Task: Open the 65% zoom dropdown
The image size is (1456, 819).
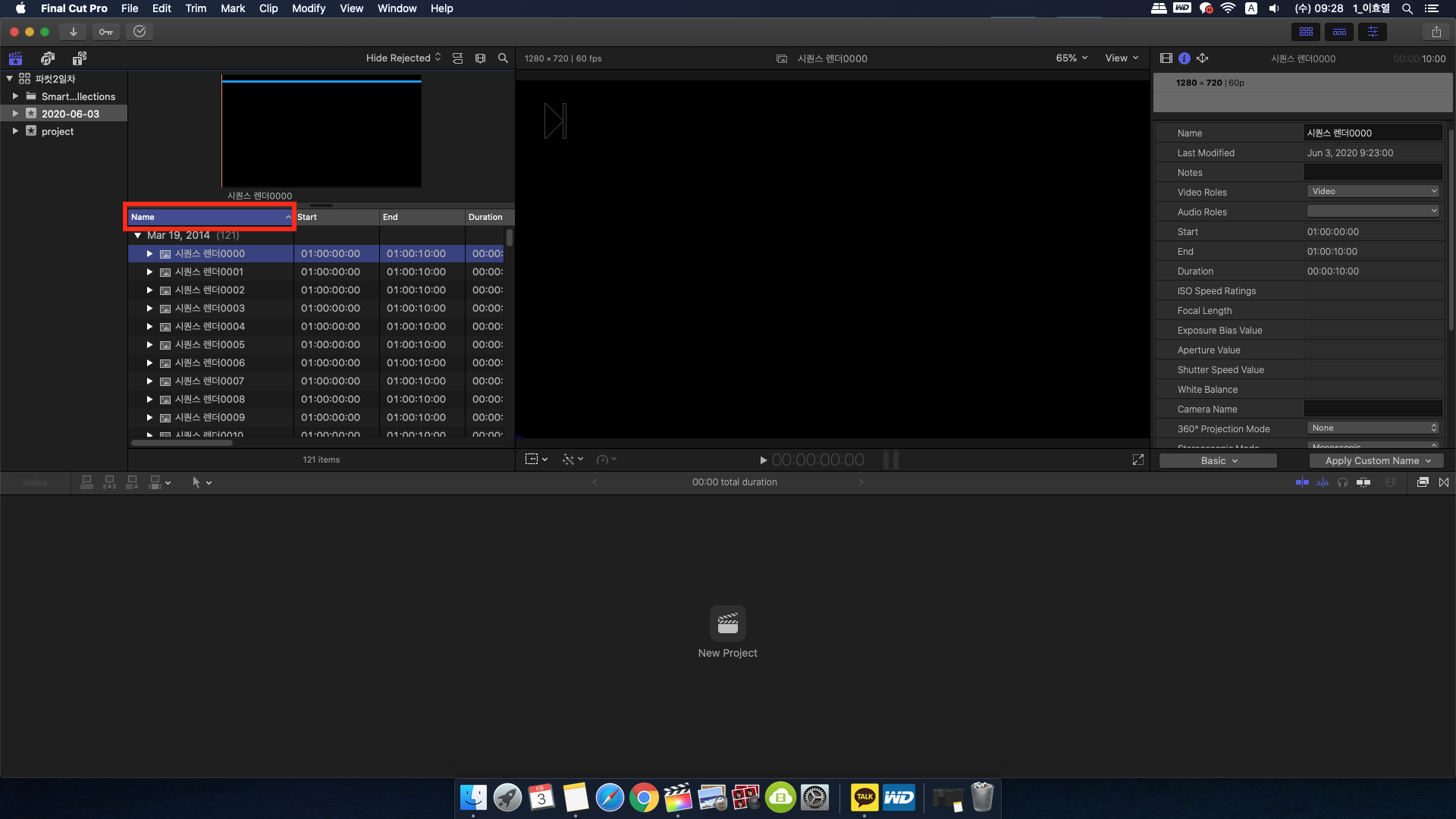Action: pos(1072,58)
